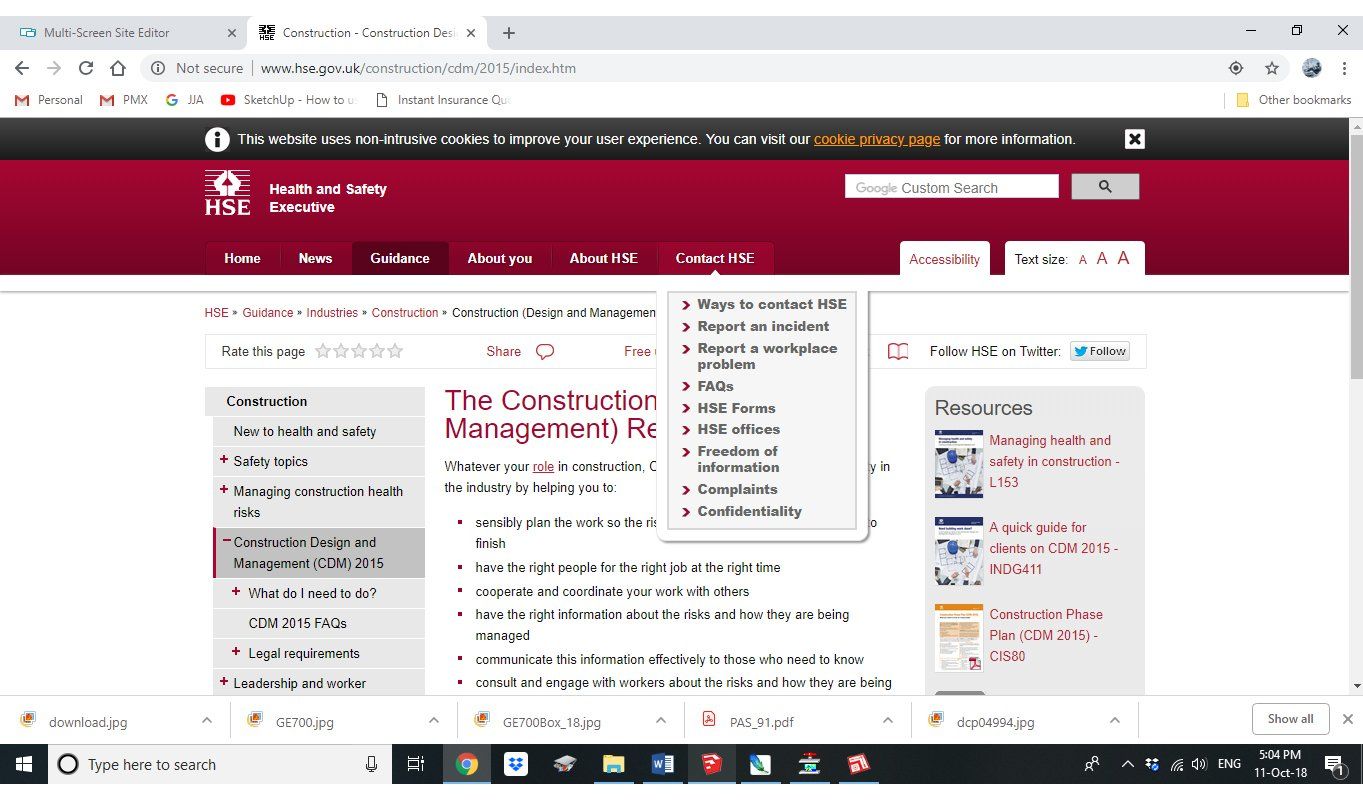Open the Guidance navigation tab
Viewport: 1363px width, 800px height.
(400, 258)
